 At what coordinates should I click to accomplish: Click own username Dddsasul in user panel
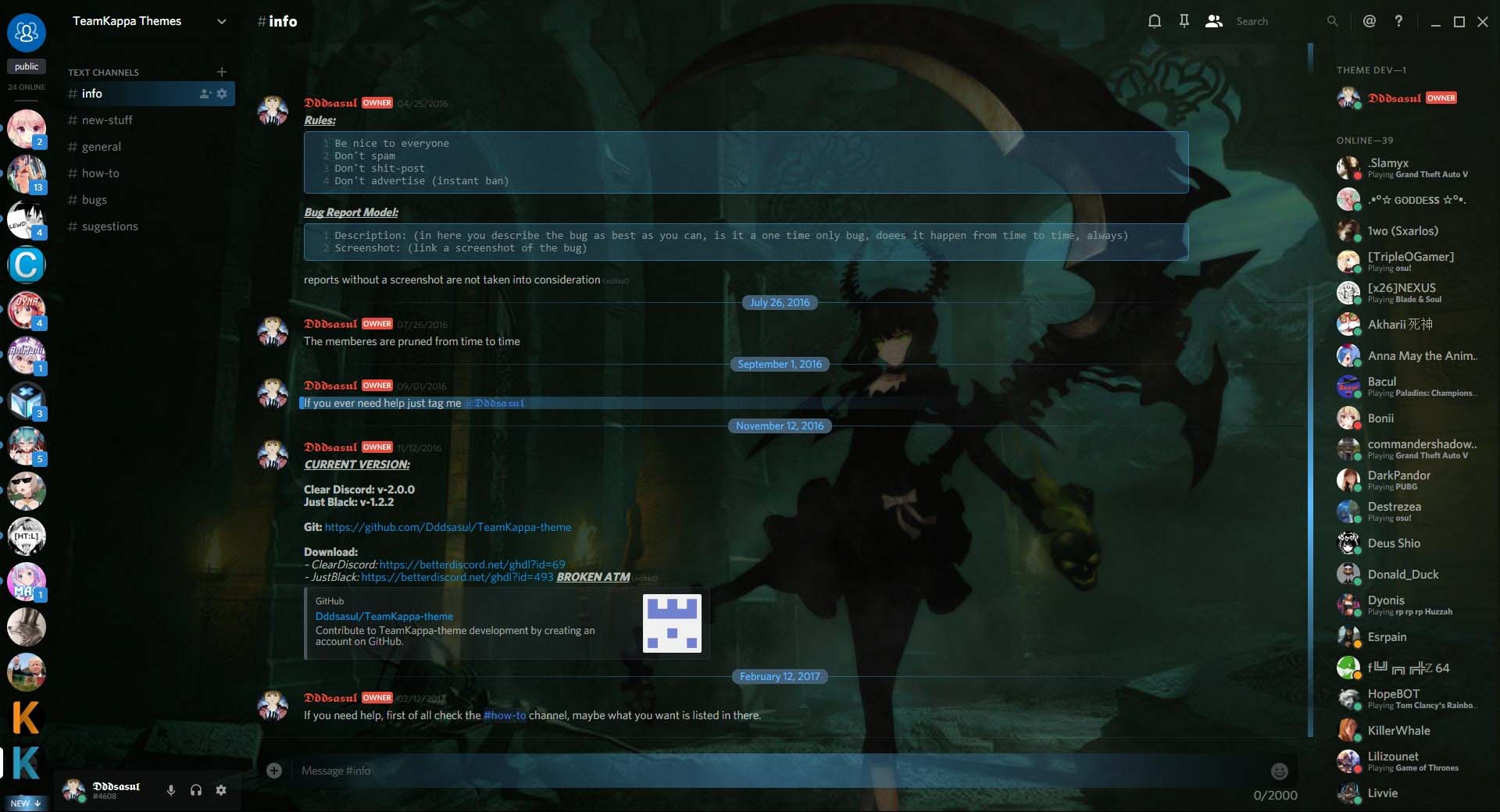click(x=116, y=786)
